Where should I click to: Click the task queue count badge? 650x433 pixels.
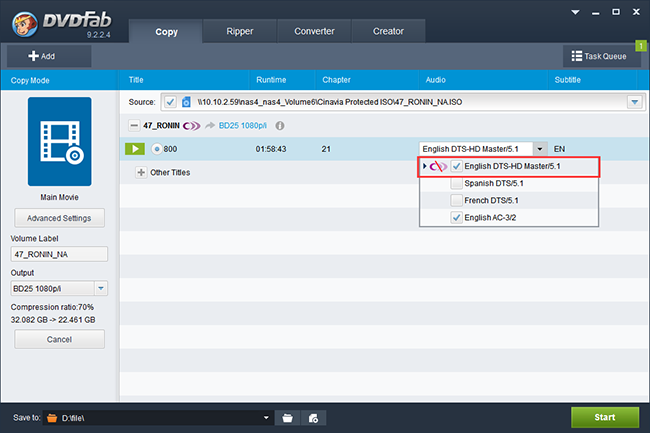[640, 46]
